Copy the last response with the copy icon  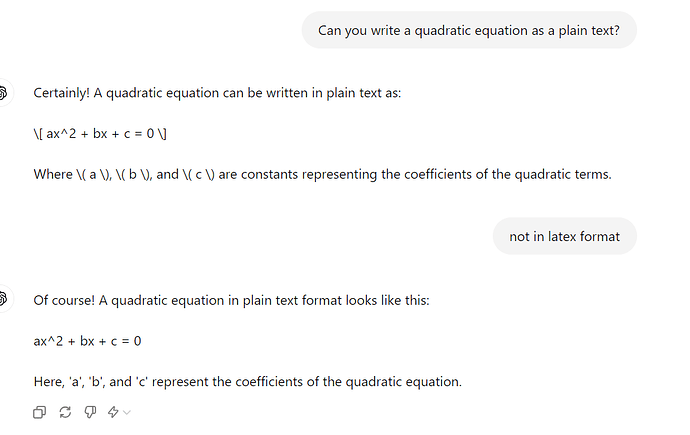click(39, 412)
